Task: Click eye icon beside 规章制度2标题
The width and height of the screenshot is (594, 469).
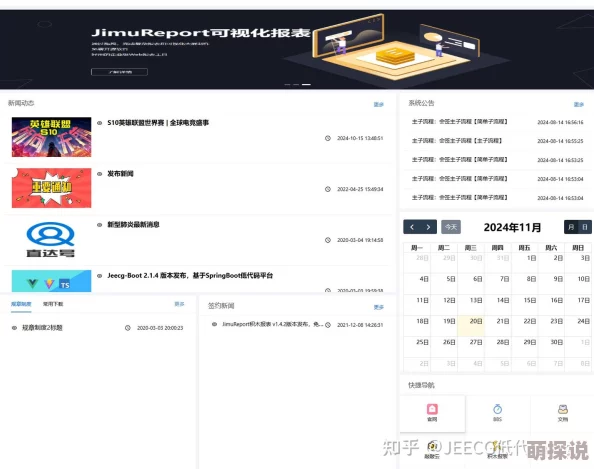Action: coord(14,328)
